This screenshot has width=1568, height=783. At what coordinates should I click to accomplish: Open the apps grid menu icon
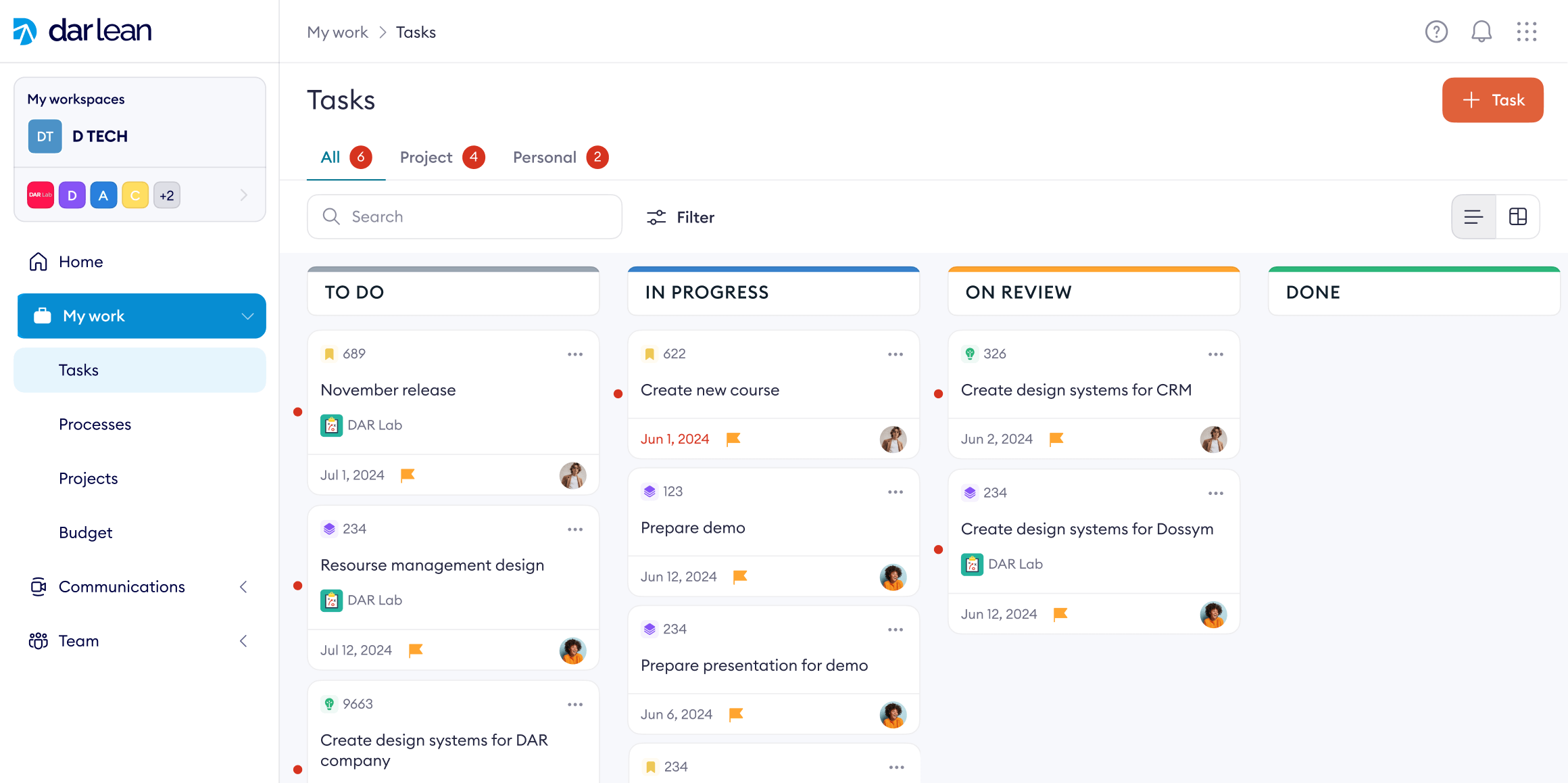pyautogui.click(x=1527, y=32)
